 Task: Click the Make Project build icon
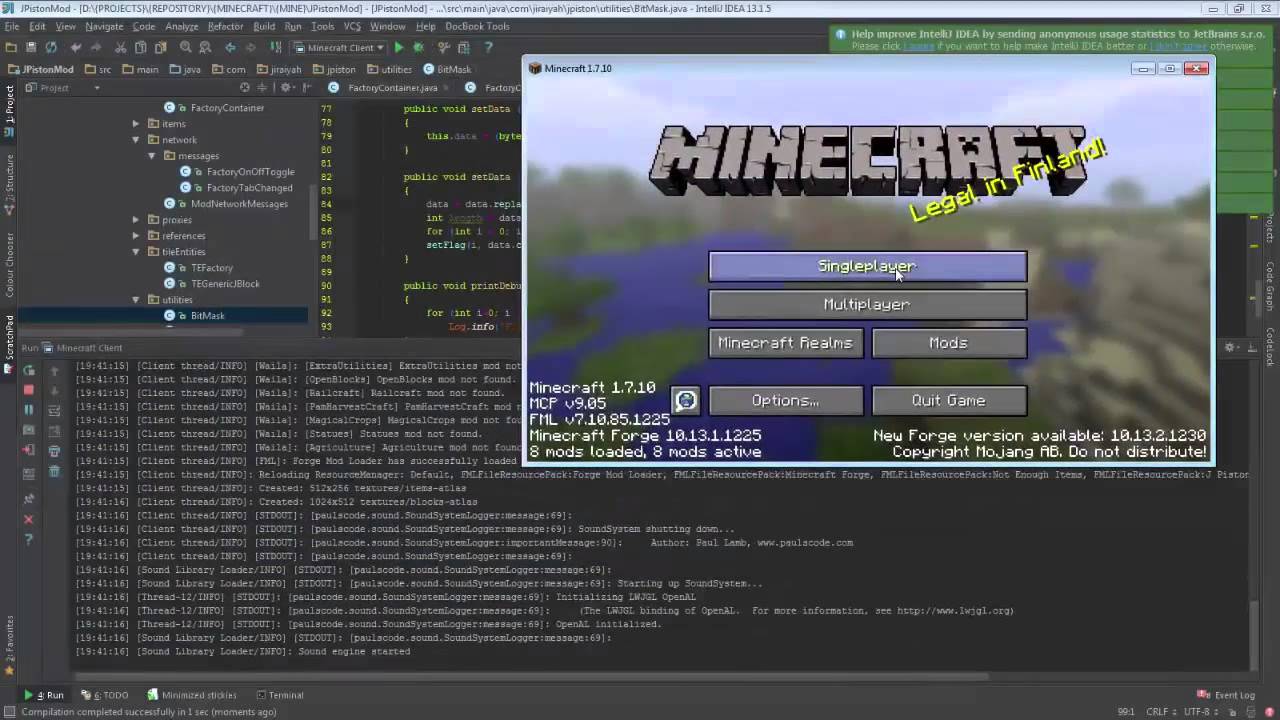(276, 47)
